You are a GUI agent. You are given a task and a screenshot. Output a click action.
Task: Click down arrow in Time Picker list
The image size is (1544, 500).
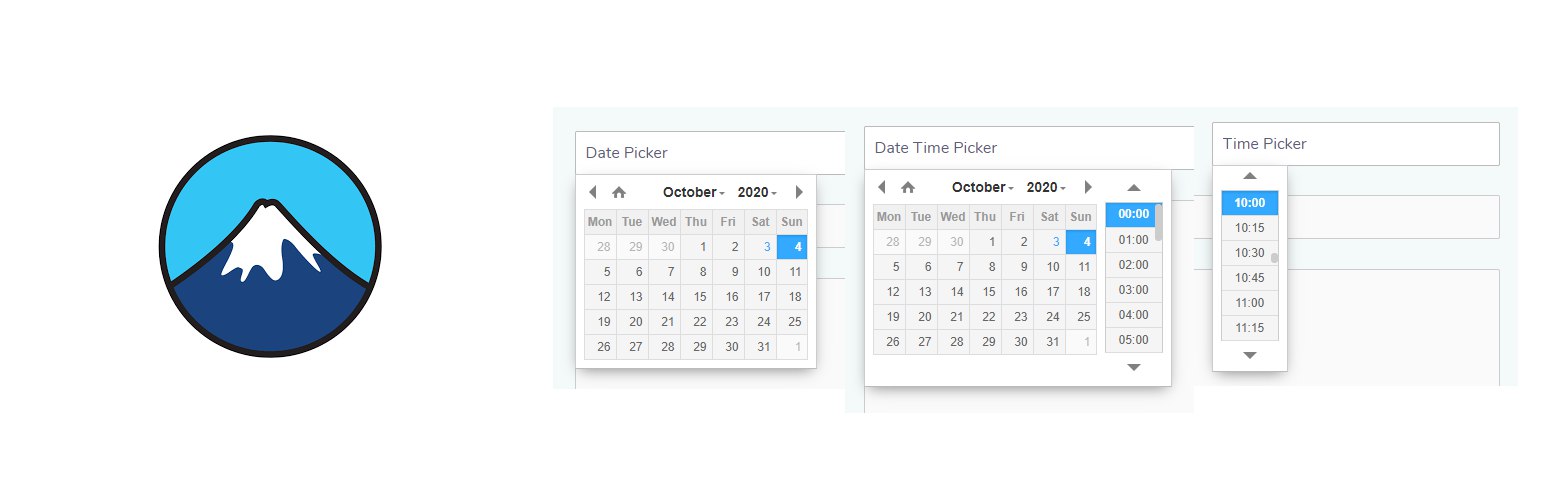tap(1249, 355)
